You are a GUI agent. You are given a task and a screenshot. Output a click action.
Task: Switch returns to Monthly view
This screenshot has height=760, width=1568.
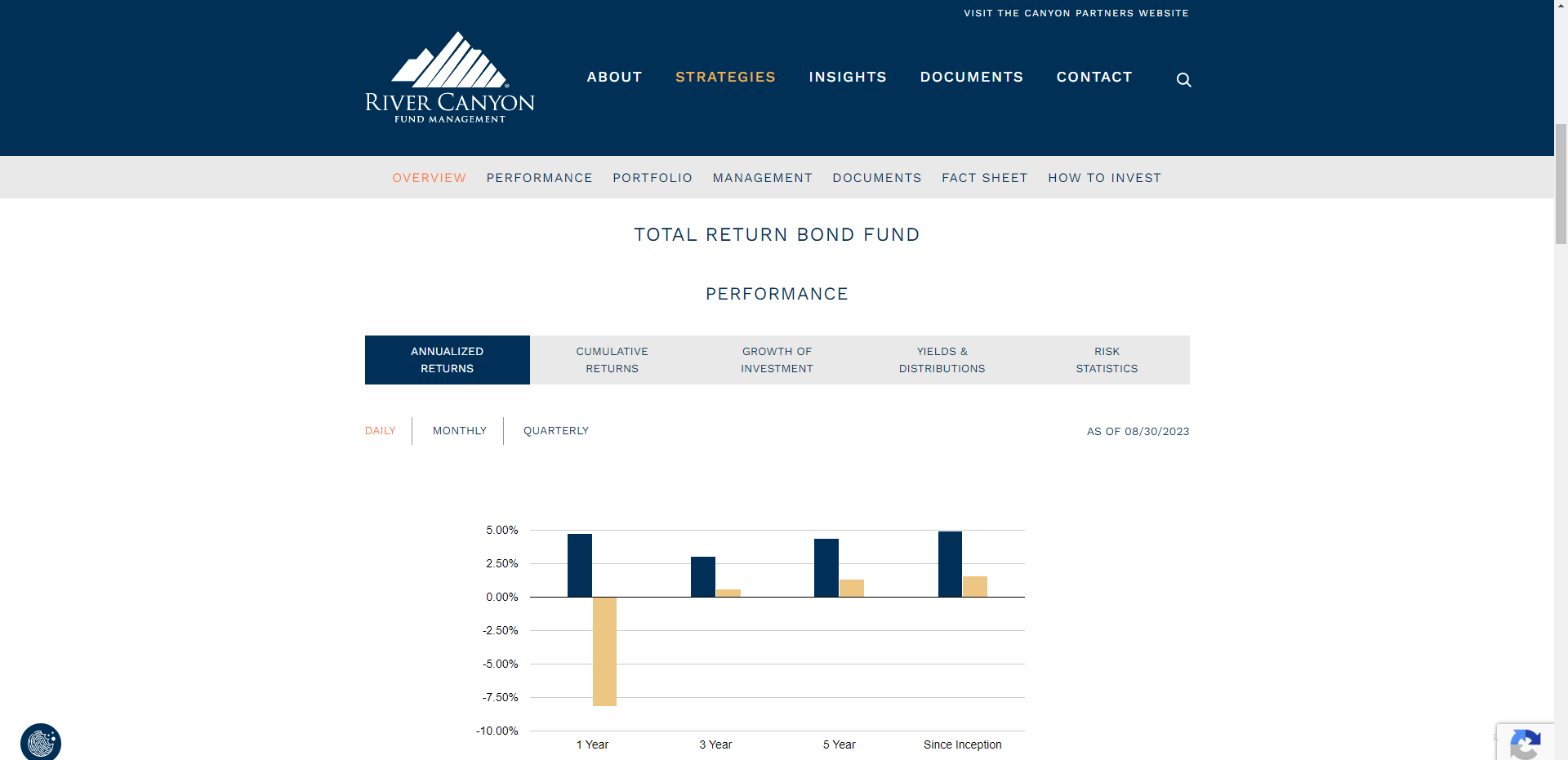click(x=459, y=431)
